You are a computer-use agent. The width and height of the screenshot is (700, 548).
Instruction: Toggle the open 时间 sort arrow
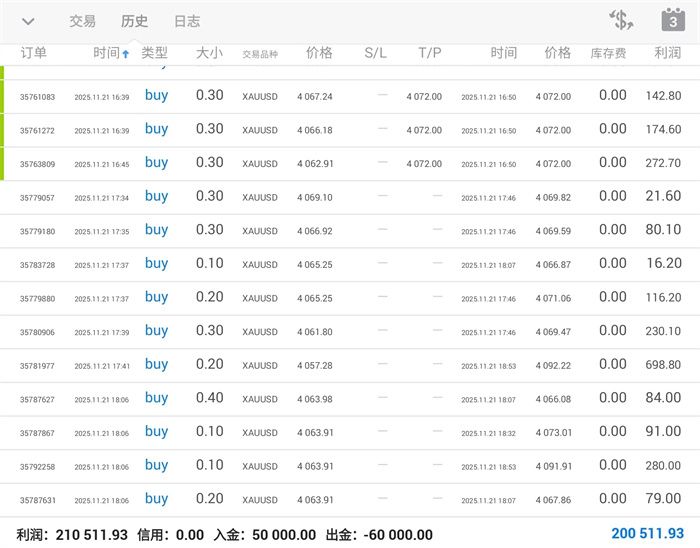click(x=125, y=54)
